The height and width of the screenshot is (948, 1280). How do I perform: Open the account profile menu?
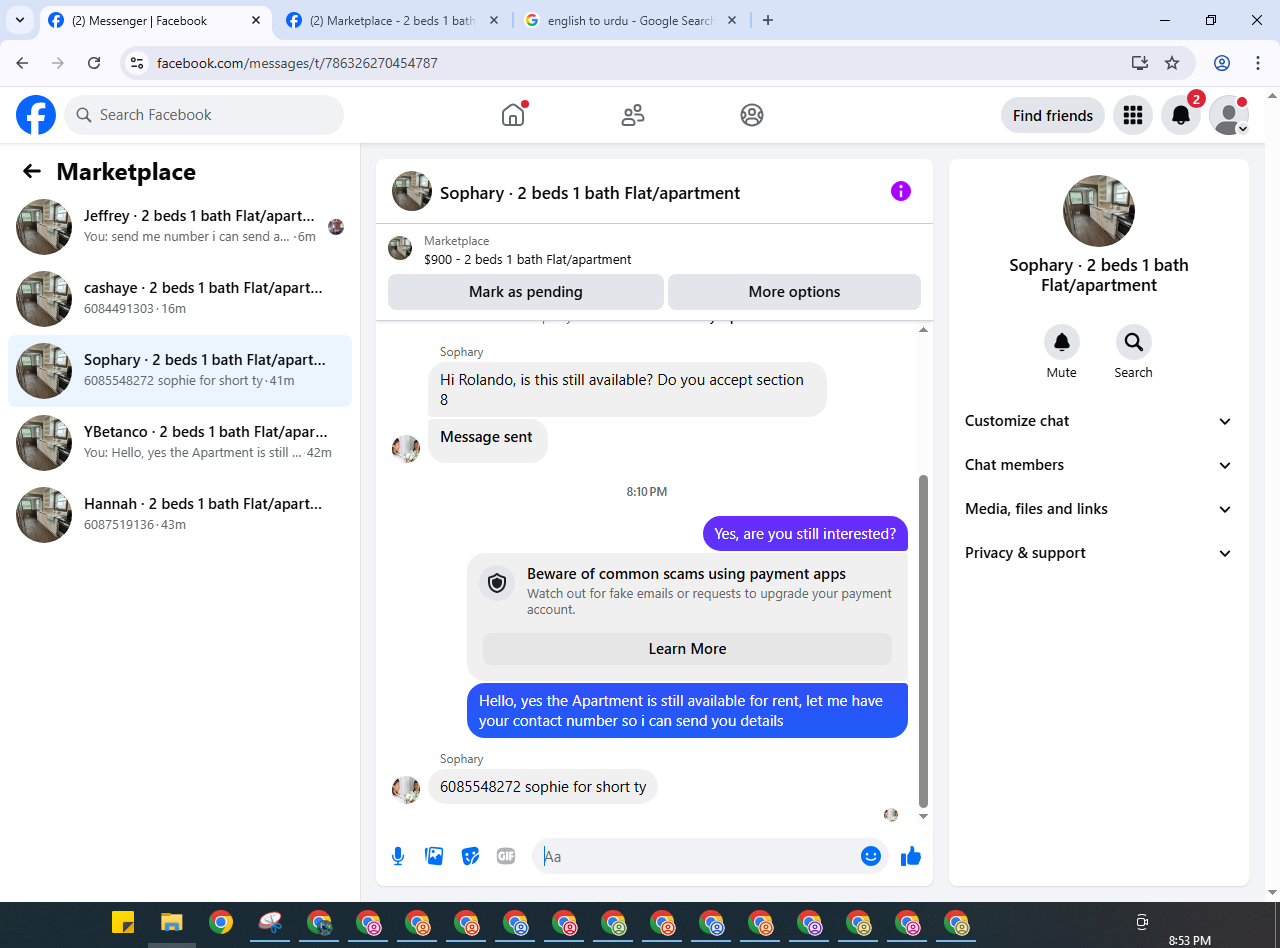pyautogui.click(x=1229, y=115)
